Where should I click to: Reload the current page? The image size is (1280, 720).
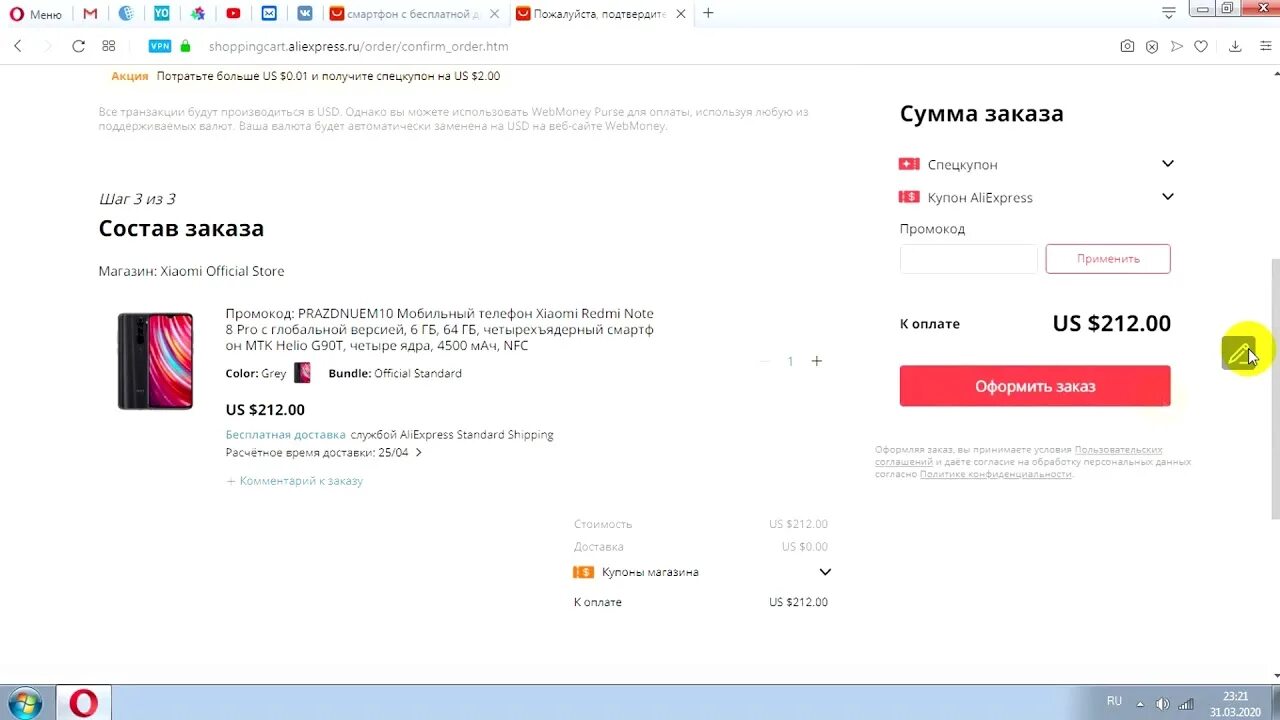pyautogui.click(x=78, y=46)
